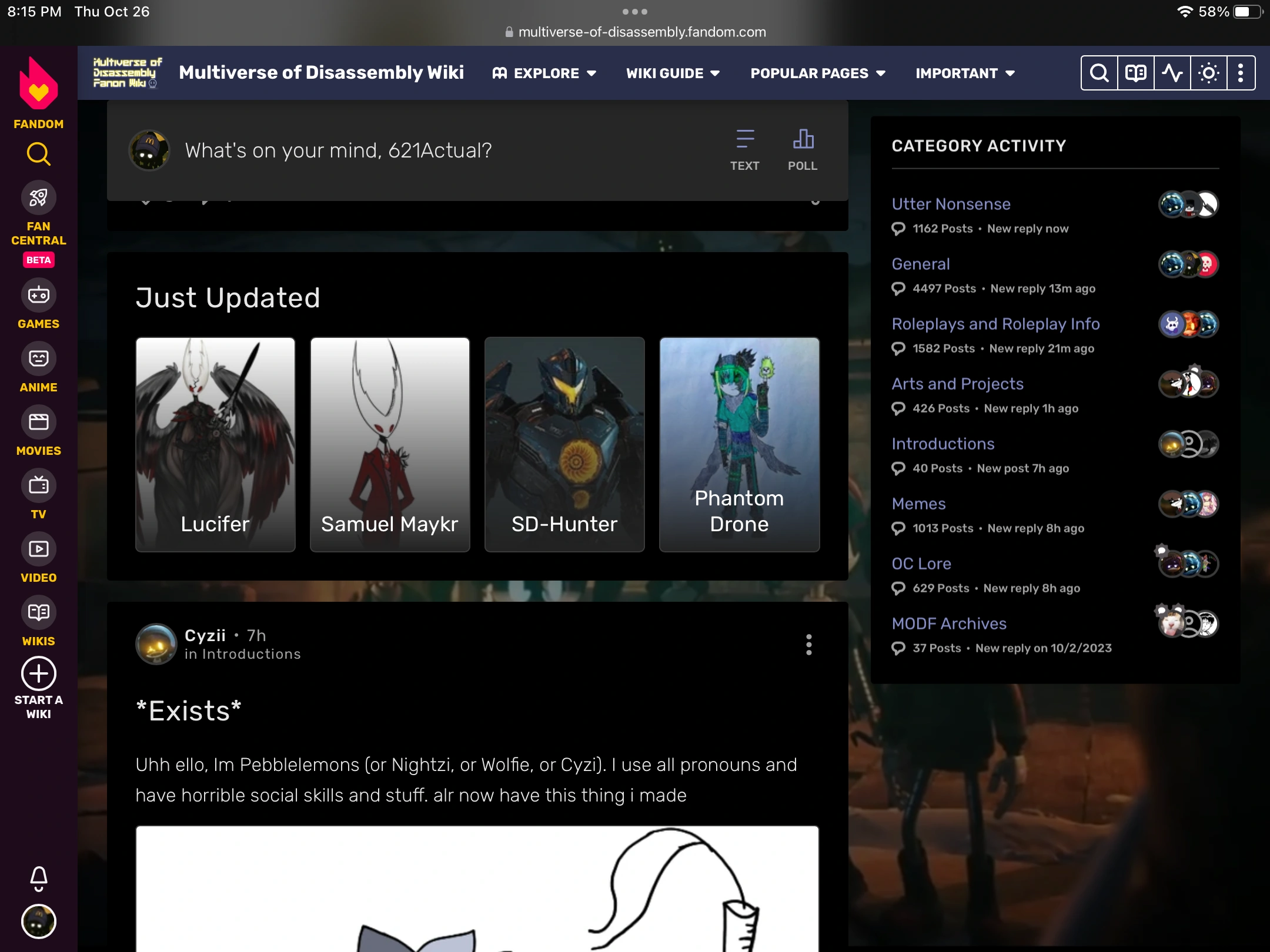Open wiki search magnifier in header

(1099, 73)
